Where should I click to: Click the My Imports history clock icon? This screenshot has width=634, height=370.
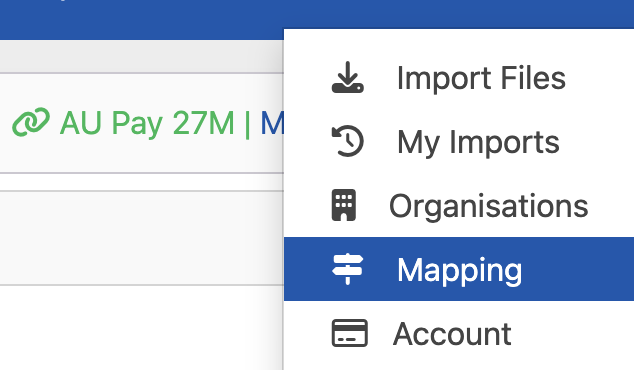tap(348, 142)
